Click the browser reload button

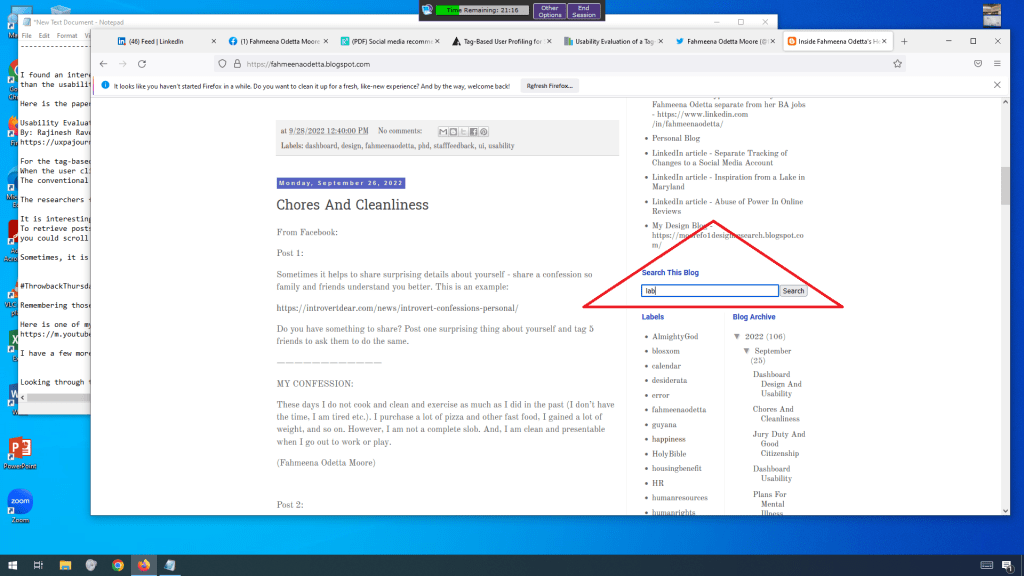(141, 63)
